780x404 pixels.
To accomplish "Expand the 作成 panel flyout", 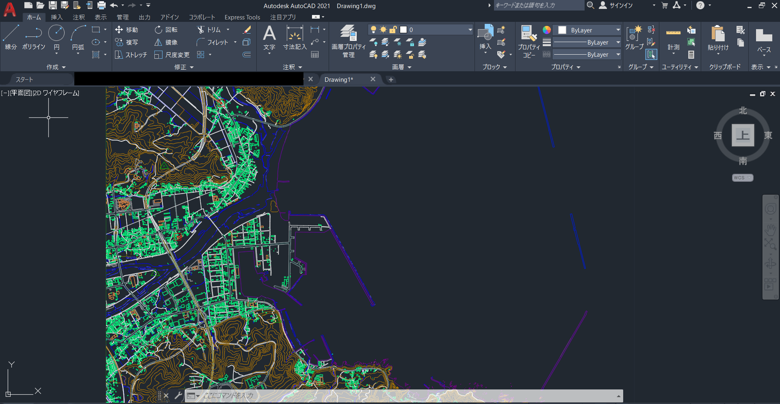I will [x=56, y=67].
